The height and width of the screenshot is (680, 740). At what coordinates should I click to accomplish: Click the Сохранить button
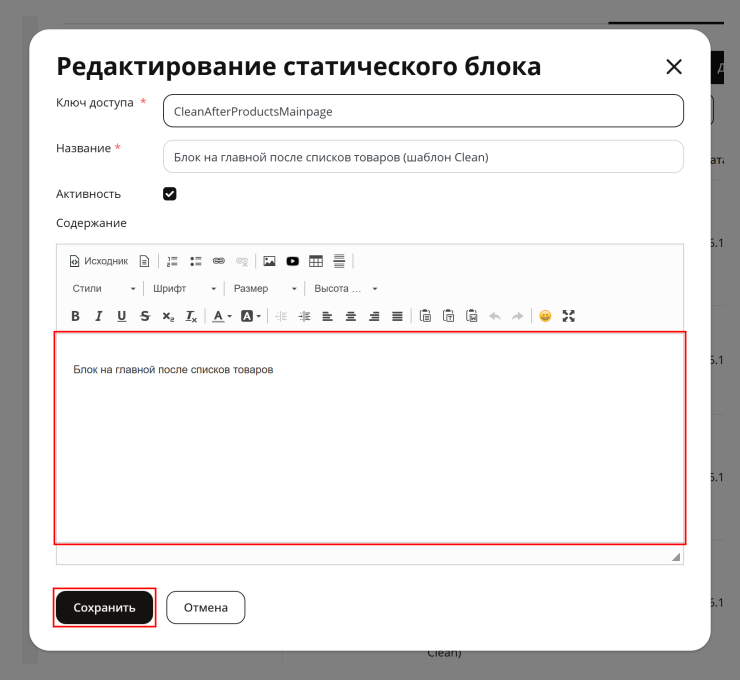tap(104, 607)
